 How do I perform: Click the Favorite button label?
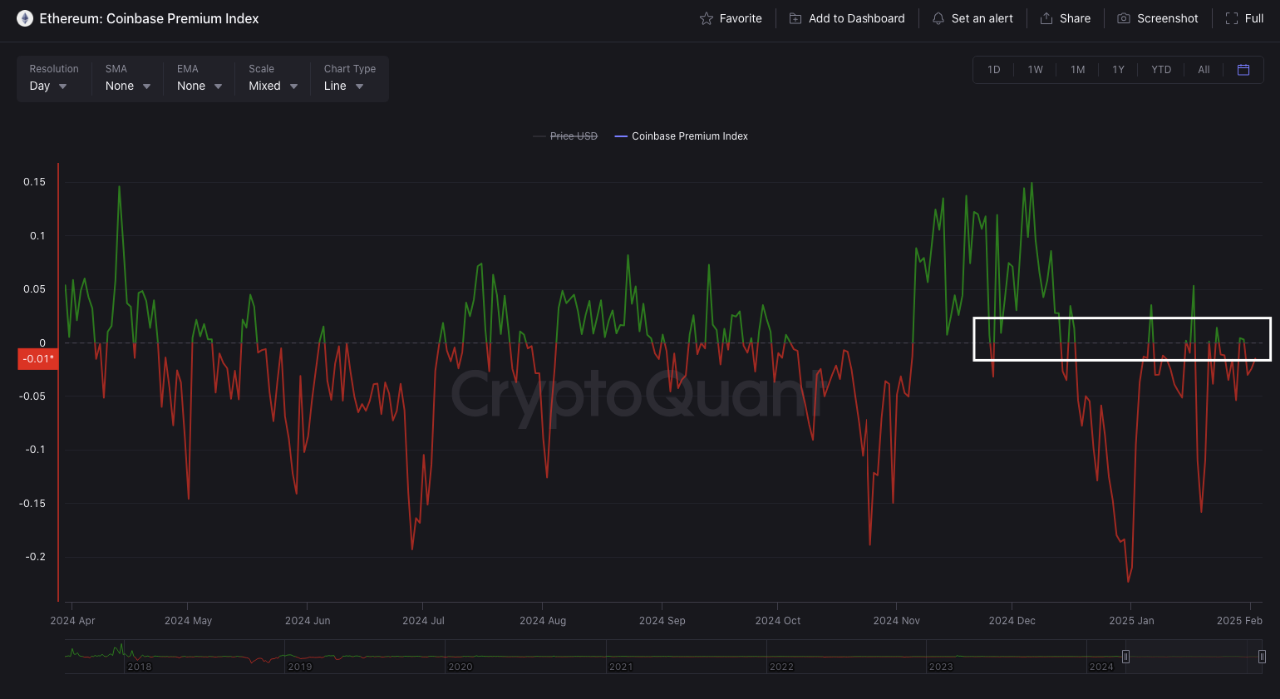coord(740,19)
